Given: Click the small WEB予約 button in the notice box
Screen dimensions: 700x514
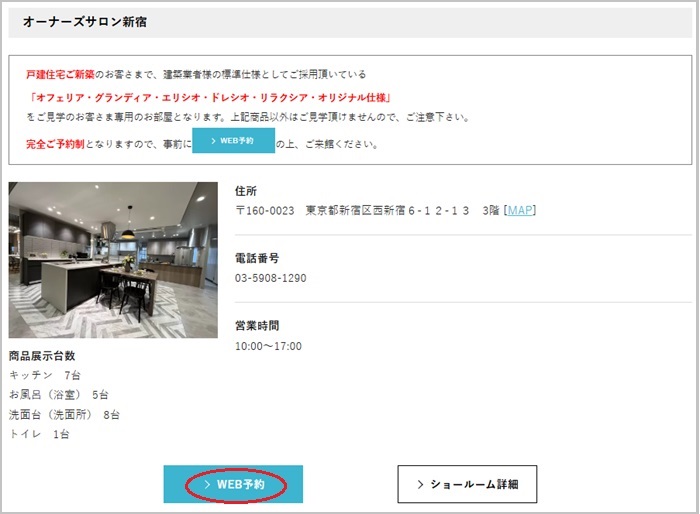Looking at the screenshot, I should coord(233,141).
